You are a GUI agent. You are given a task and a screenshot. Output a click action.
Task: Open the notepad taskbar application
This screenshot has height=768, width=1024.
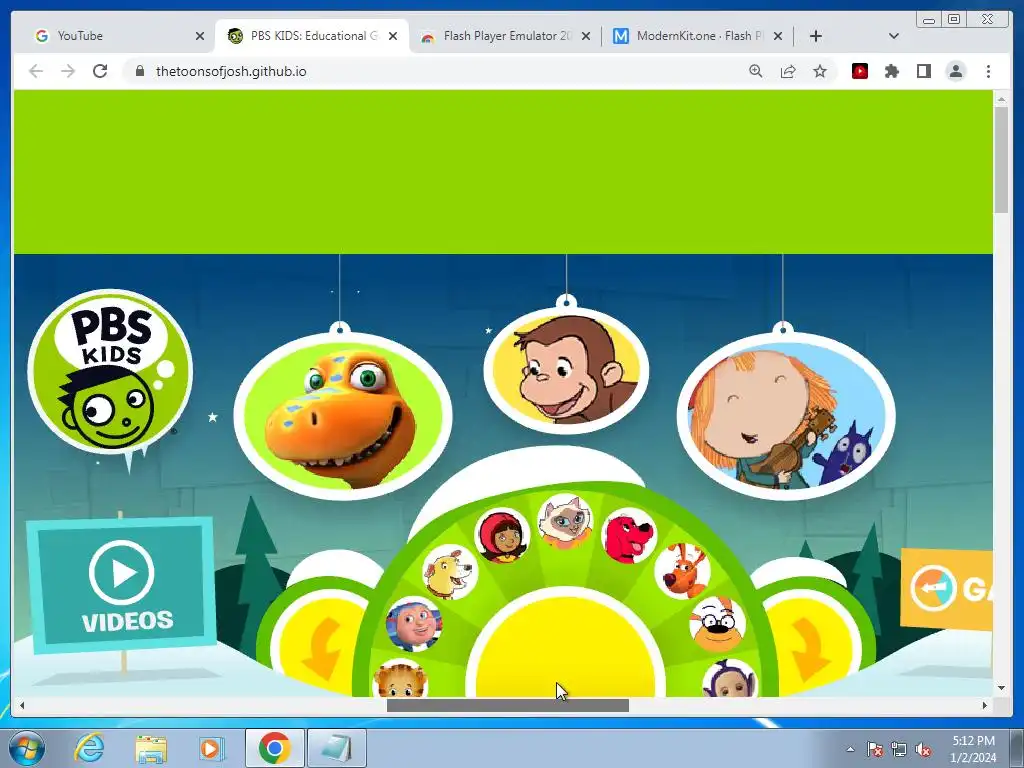[x=336, y=748]
